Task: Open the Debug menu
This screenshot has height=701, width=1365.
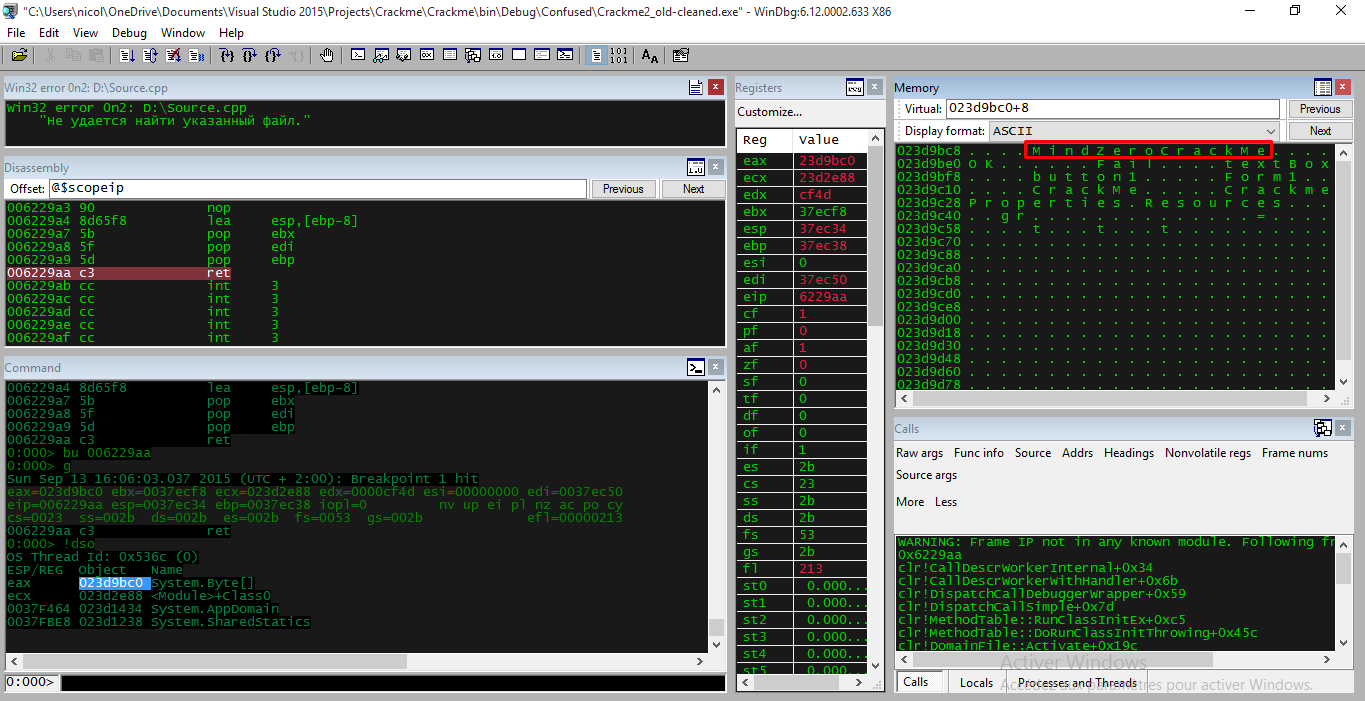Action: coord(129,33)
